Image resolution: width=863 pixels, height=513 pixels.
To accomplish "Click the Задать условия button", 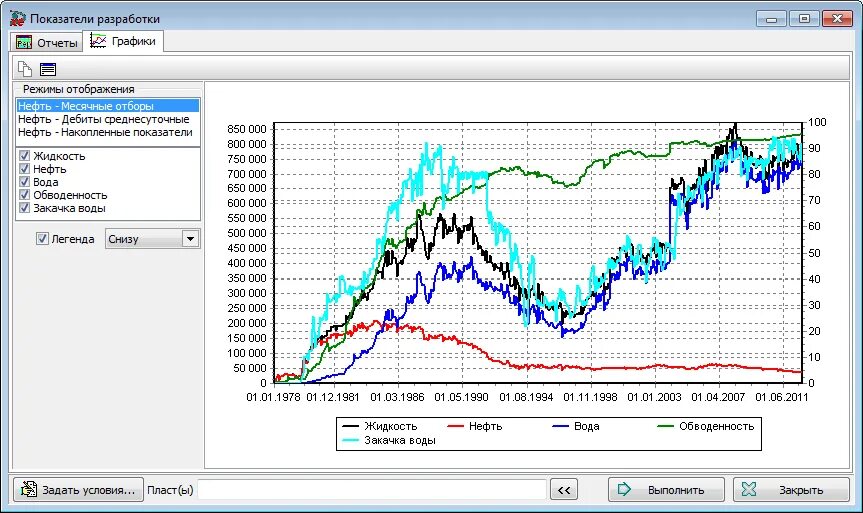I will [x=78, y=489].
